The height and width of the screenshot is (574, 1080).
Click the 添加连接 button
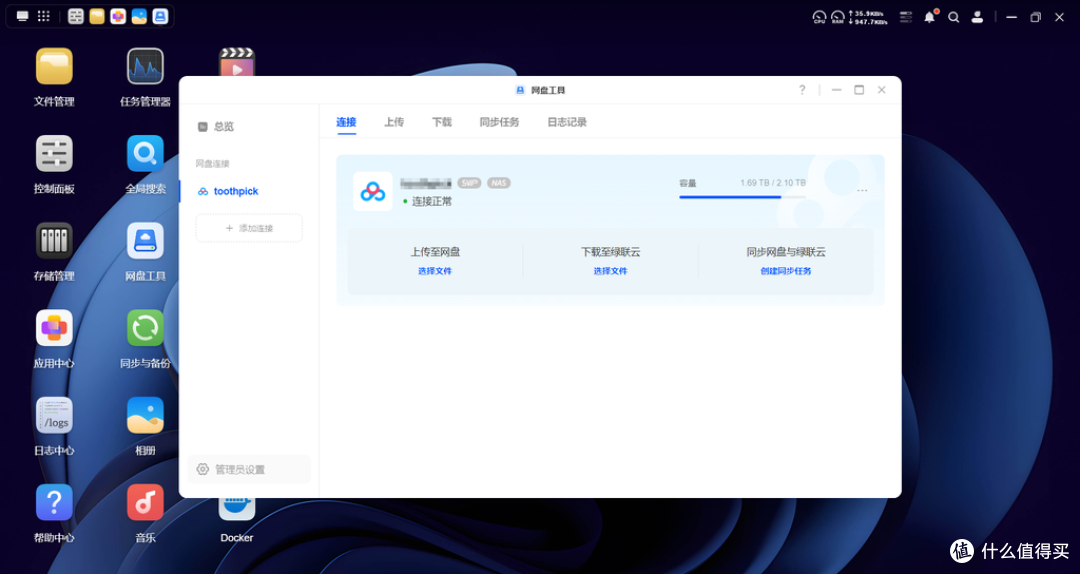249,228
